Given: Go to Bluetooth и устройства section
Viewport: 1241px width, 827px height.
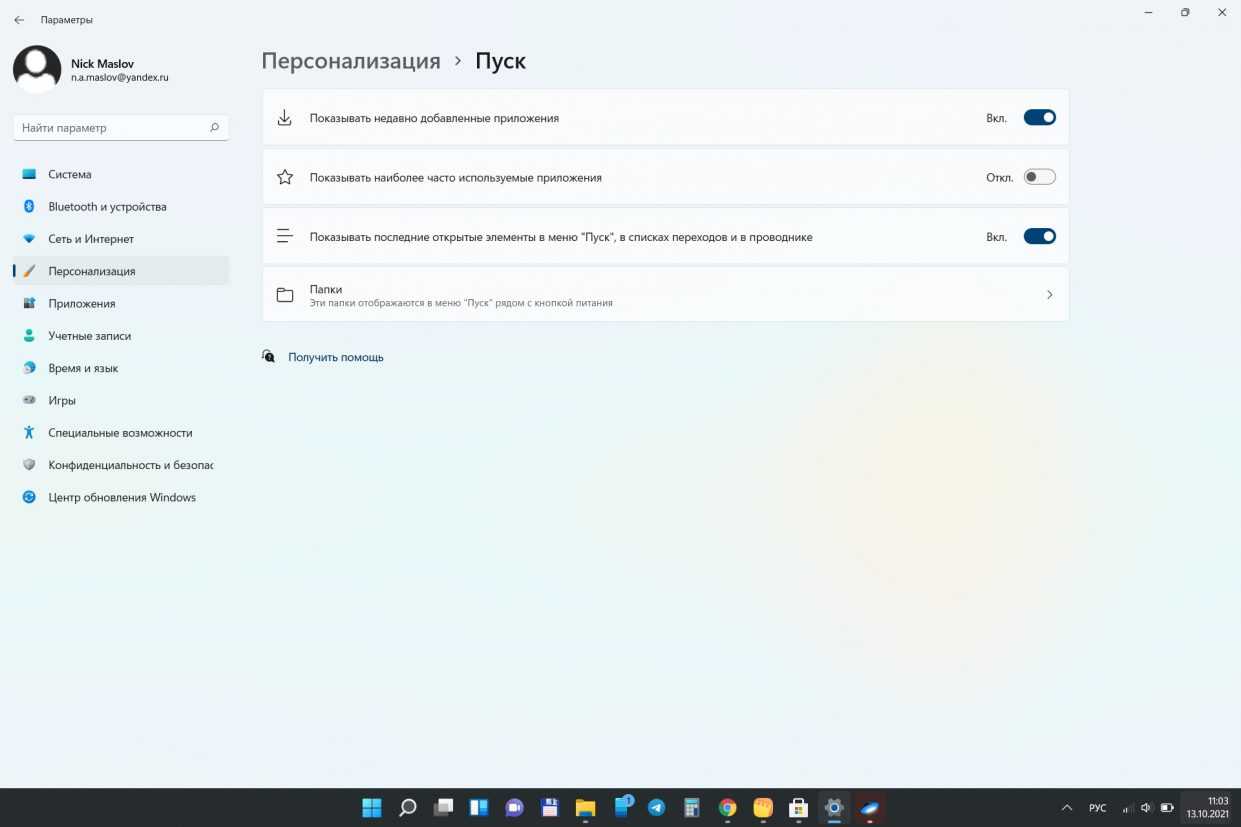Looking at the screenshot, I should tap(107, 207).
